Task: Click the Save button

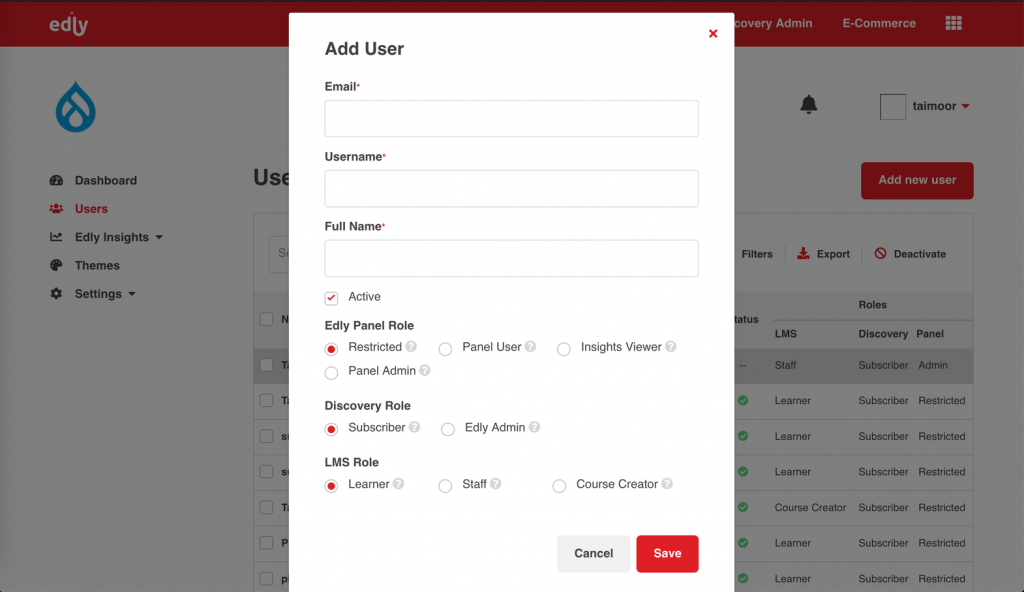Action: tap(667, 553)
